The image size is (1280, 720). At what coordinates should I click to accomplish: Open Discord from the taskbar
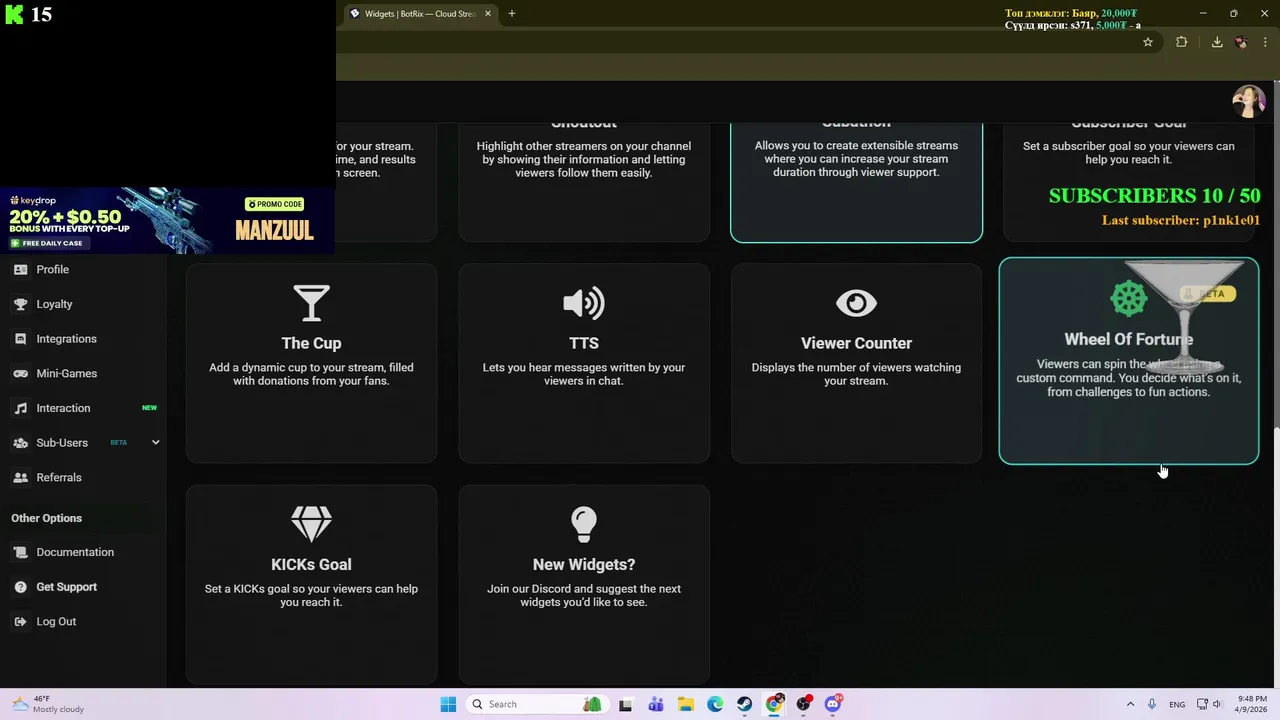click(833, 704)
